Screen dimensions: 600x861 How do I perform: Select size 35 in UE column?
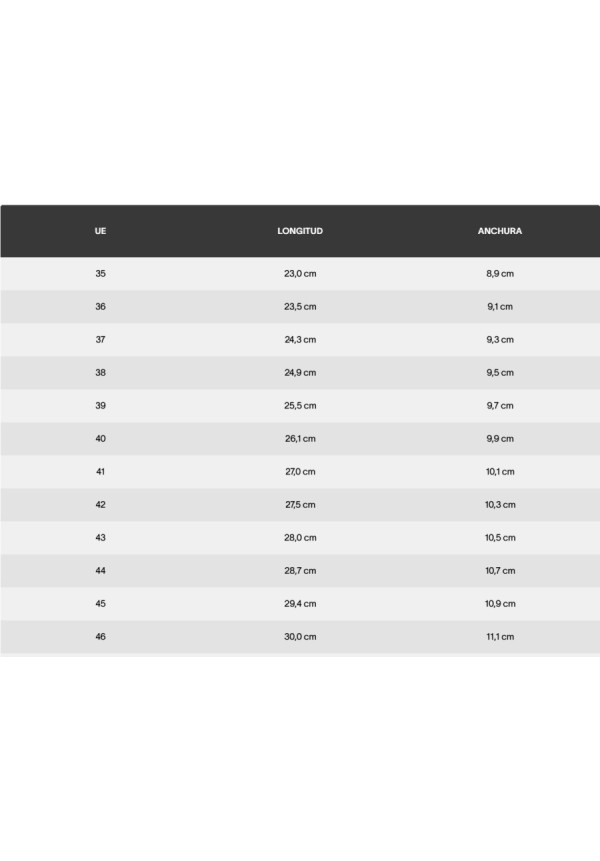pyautogui.click(x=100, y=273)
